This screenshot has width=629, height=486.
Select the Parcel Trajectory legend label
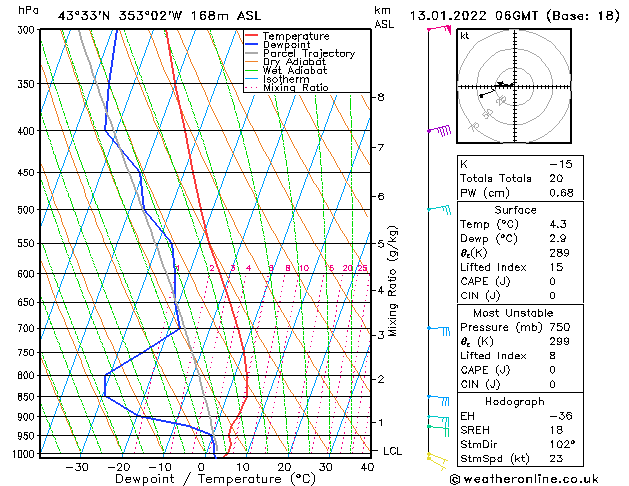pos(309,53)
